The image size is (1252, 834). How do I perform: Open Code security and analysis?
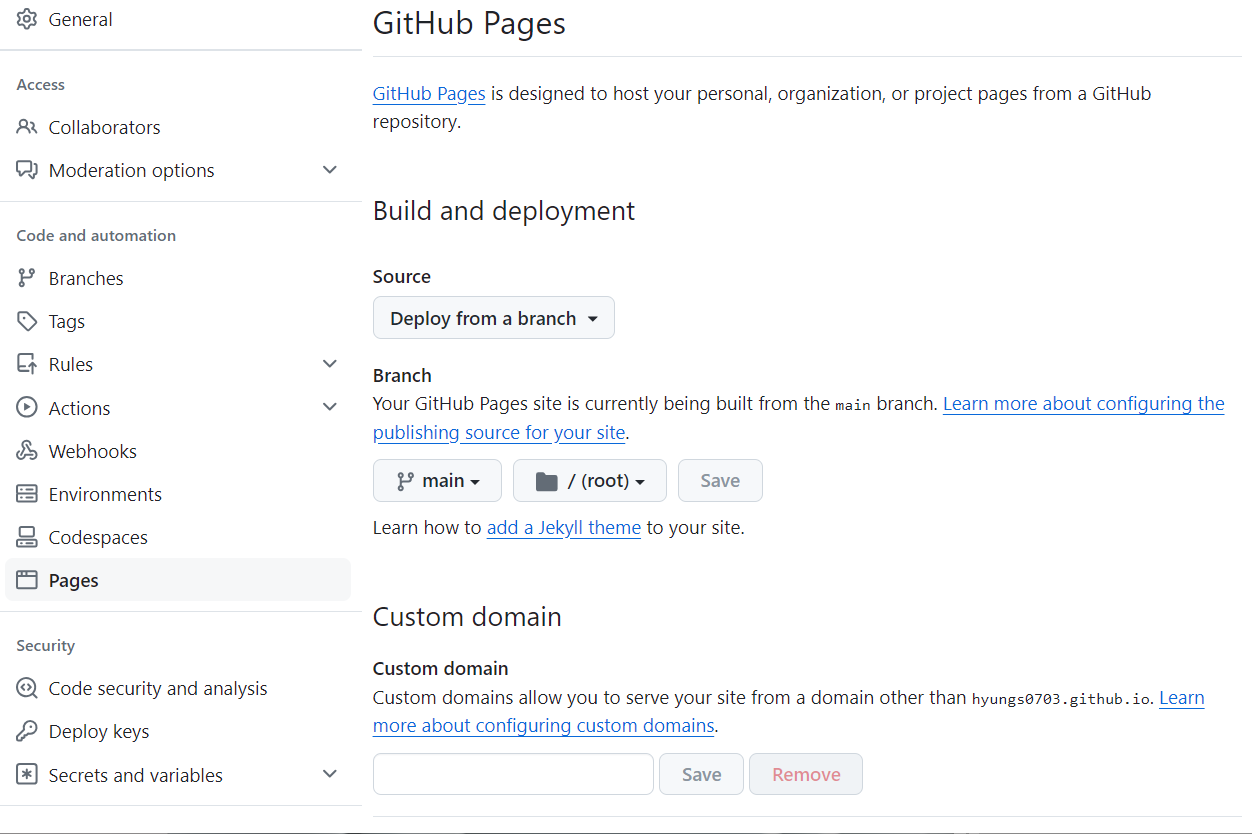pyautogui.click(x=178, y=688)
